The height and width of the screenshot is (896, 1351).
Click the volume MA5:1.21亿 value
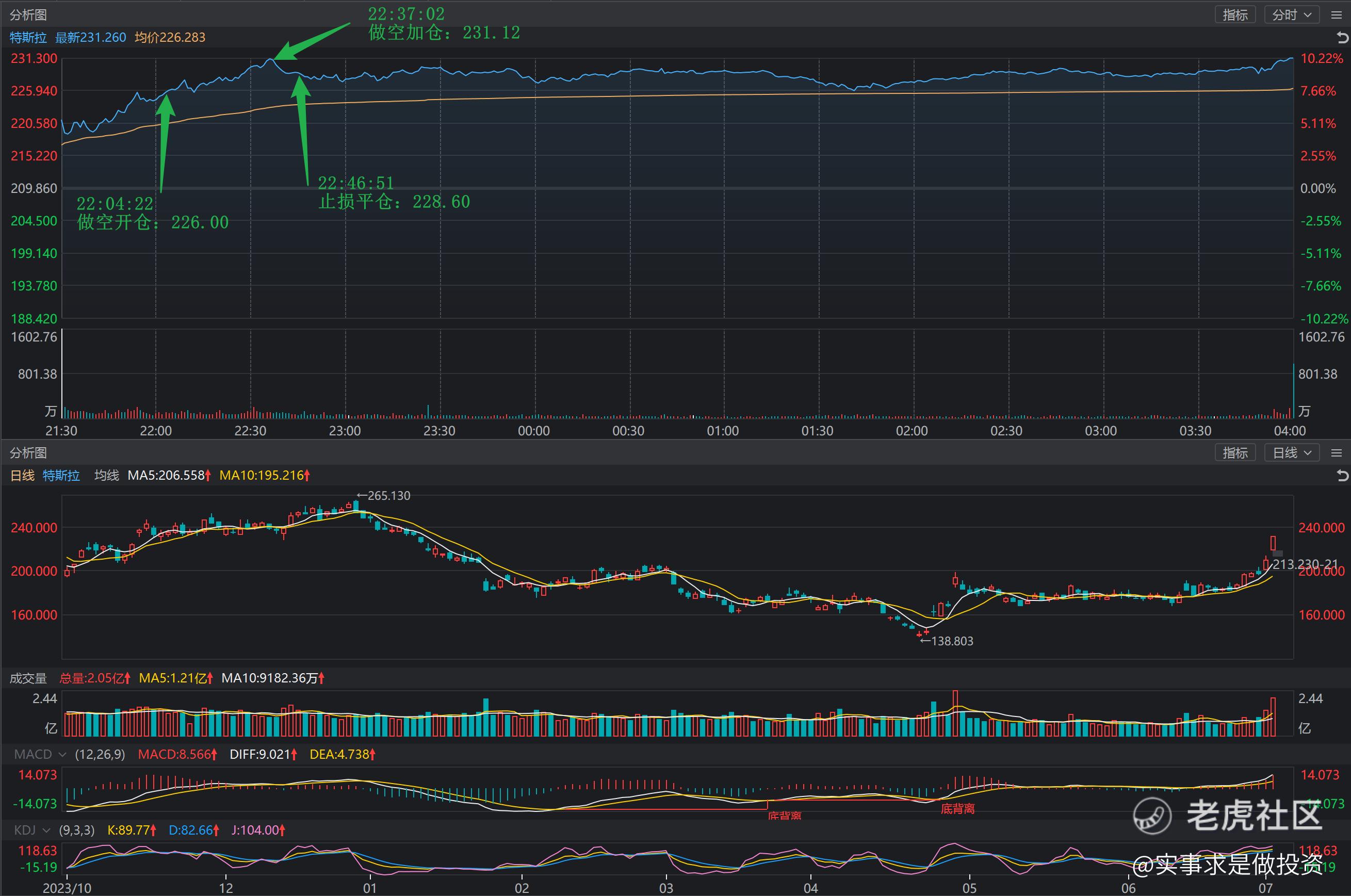(x=176, y=678)
